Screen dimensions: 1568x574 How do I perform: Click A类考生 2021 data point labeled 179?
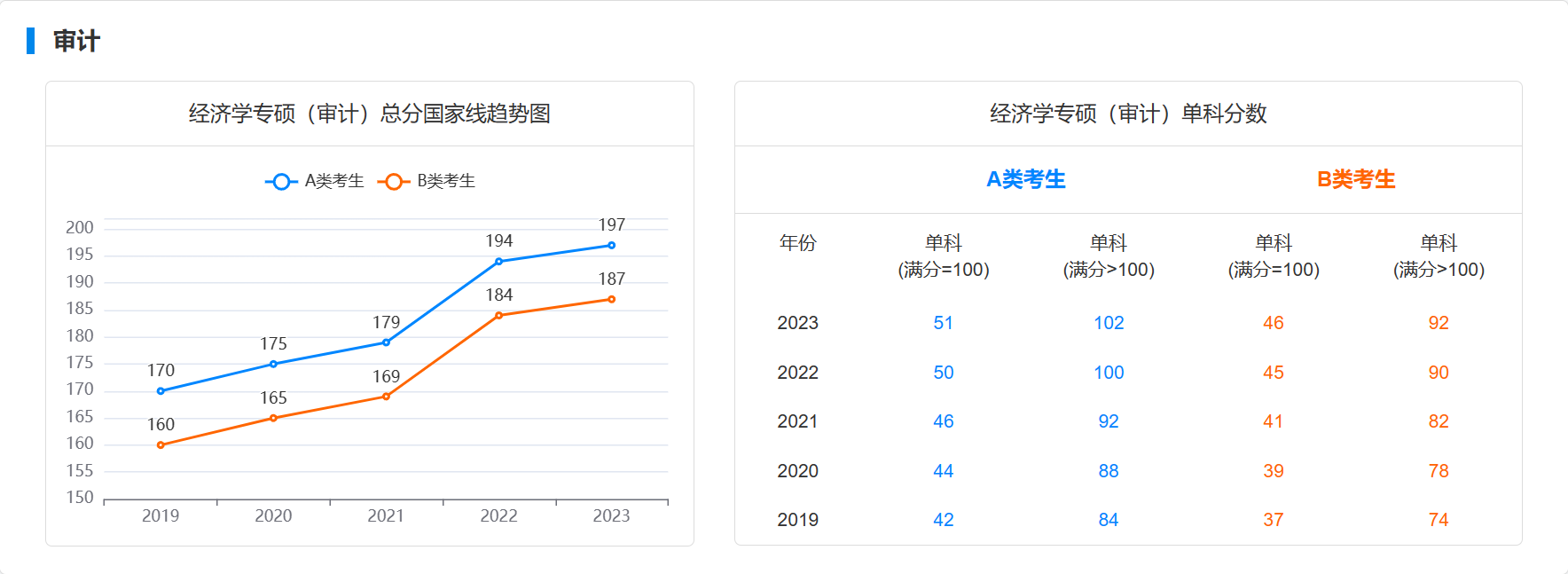[x=386, y=342]
